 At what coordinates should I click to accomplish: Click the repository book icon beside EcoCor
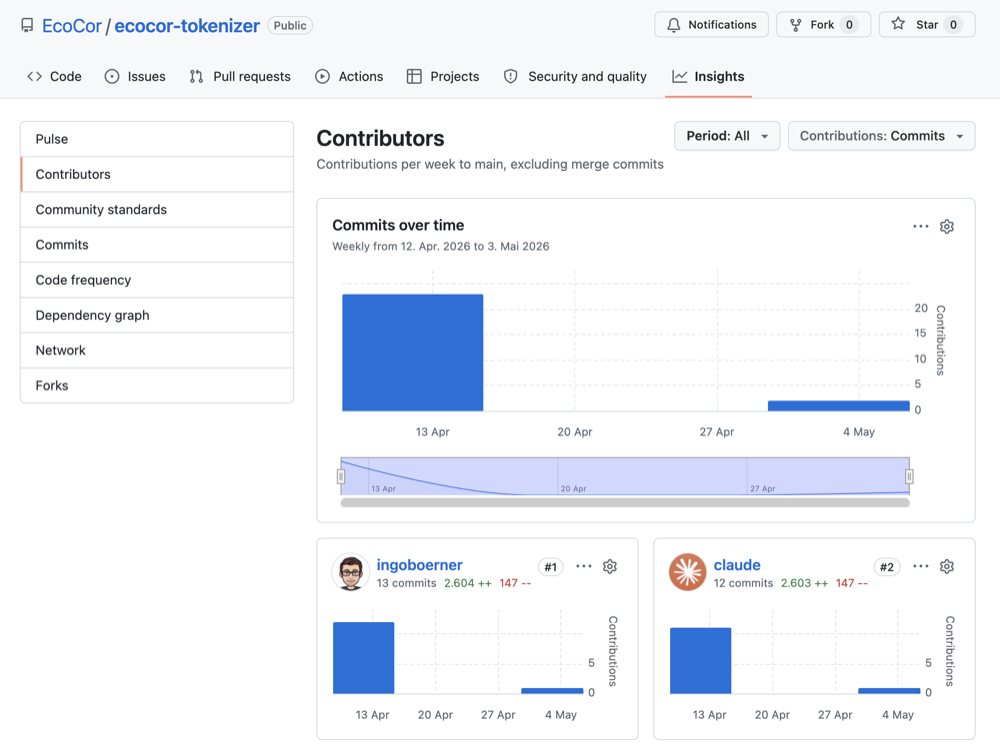click(x=27, y=26)
